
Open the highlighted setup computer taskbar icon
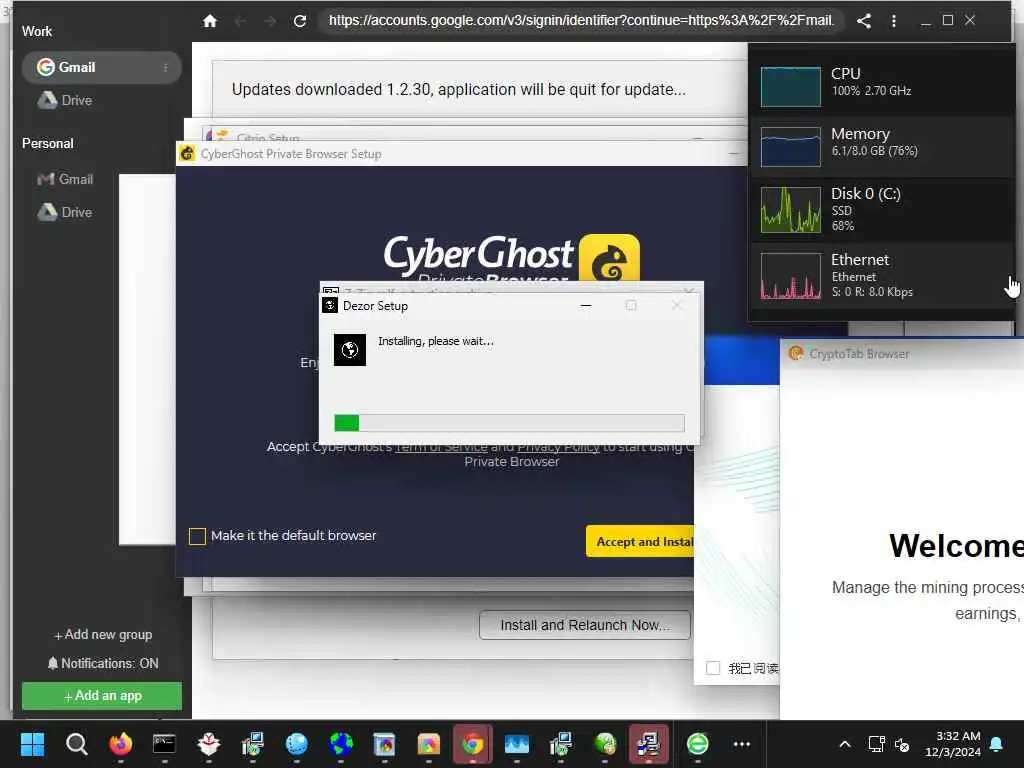(648, 744)
